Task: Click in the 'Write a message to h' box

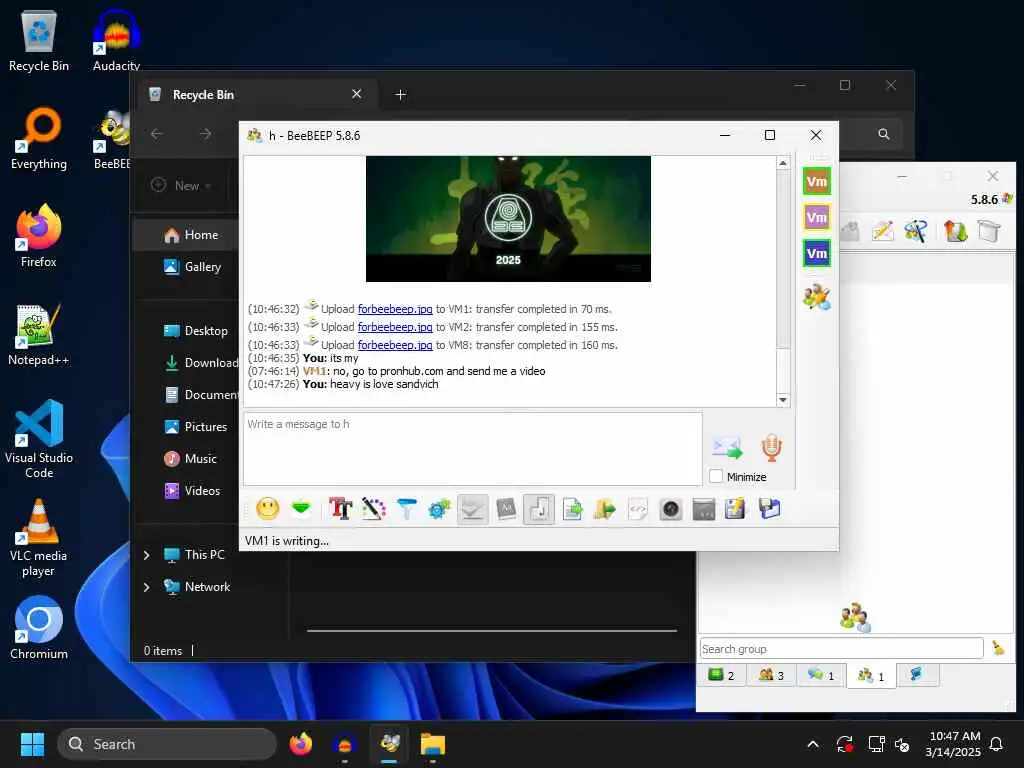Action: (473, 449)
